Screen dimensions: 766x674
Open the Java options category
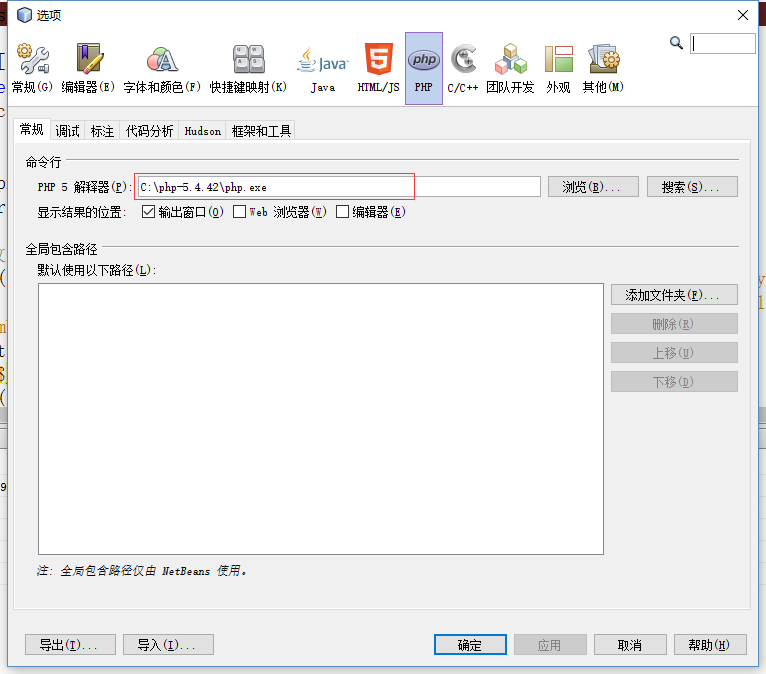coord(323,68)
